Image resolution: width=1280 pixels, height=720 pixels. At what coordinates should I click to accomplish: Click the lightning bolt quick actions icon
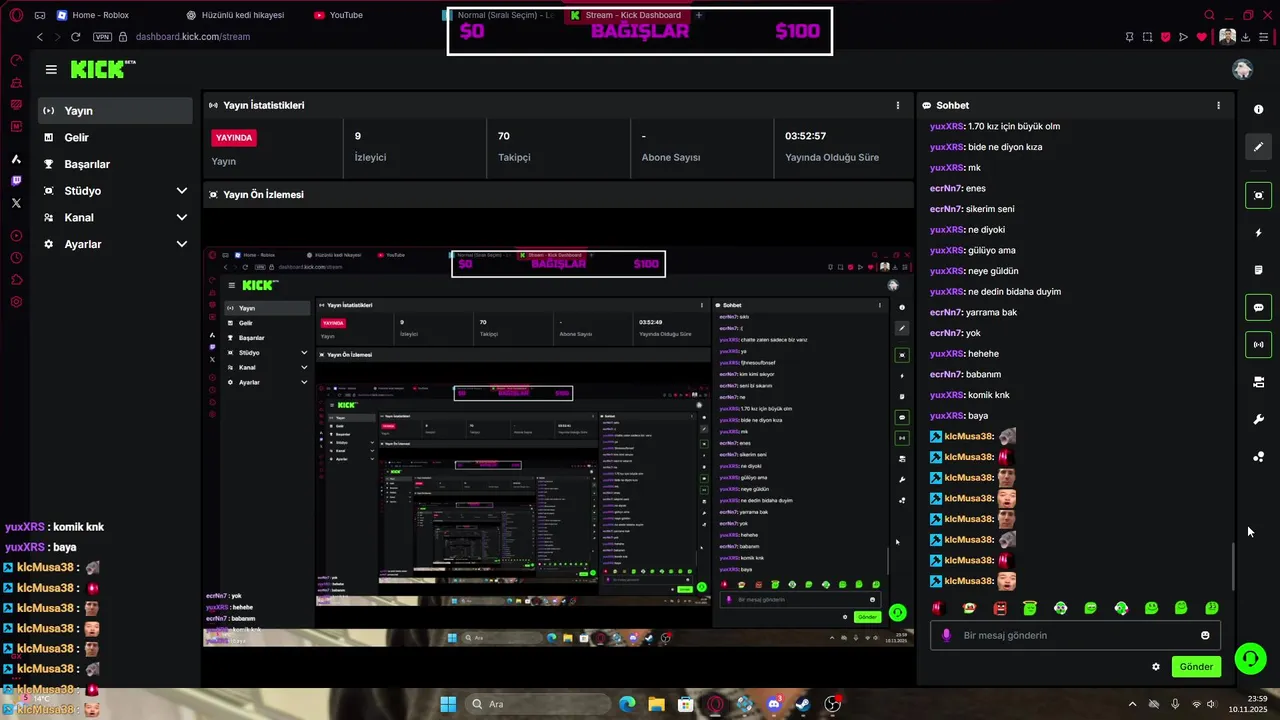pos(1259,233)
